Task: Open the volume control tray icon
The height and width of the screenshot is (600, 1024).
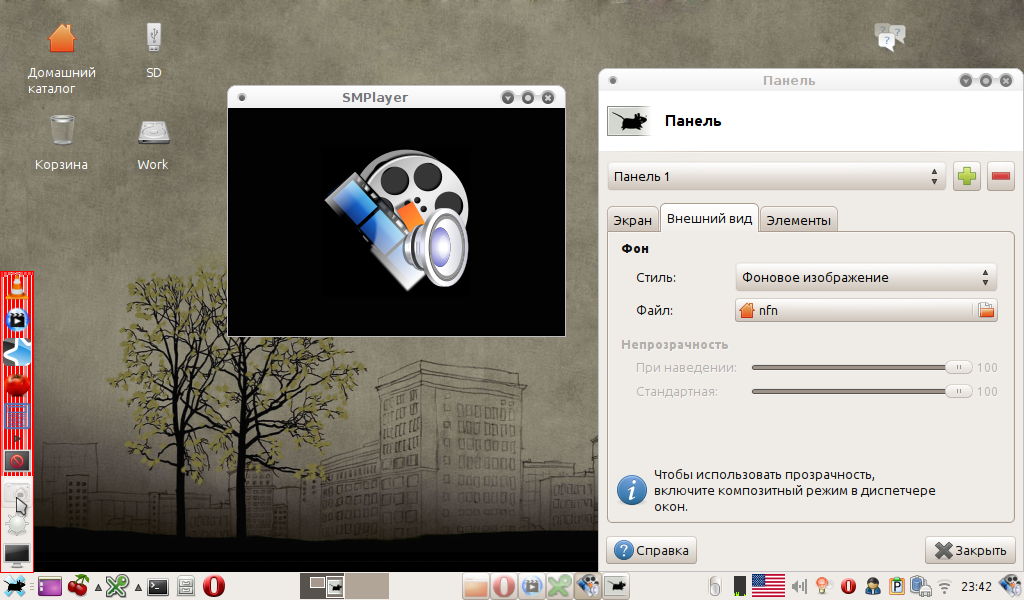Action: tap(799, 587)
